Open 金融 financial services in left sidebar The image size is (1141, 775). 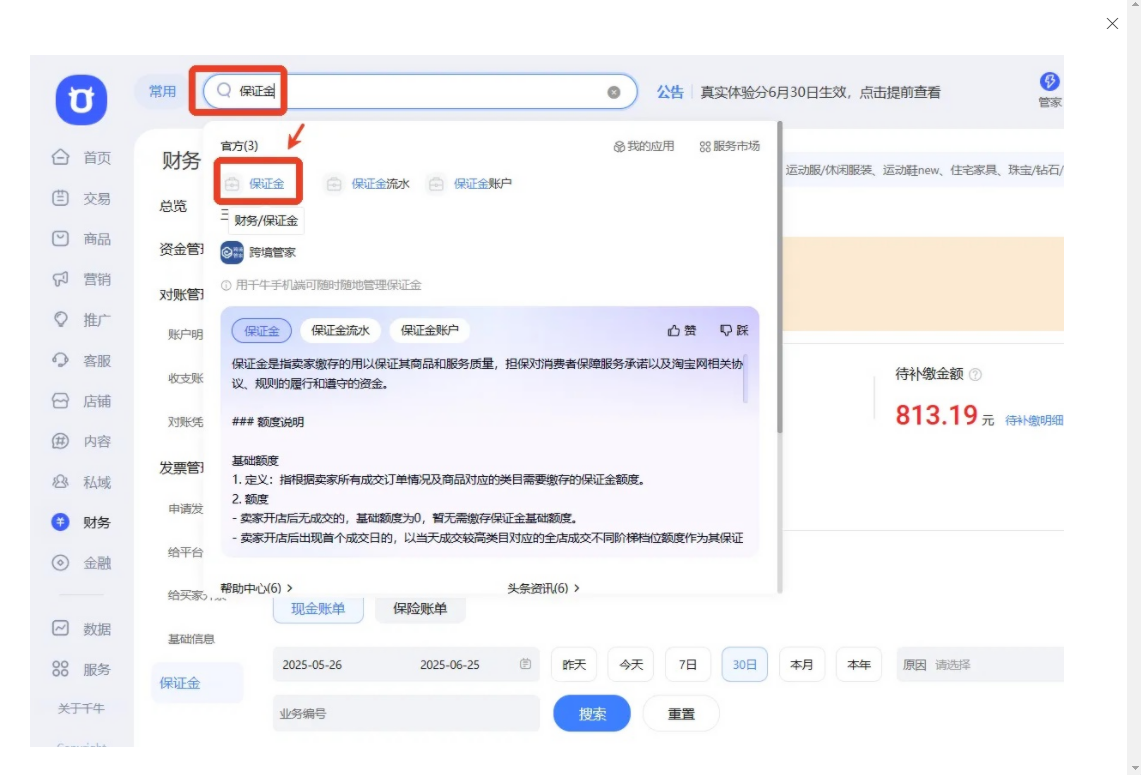(x=82, y=563)
